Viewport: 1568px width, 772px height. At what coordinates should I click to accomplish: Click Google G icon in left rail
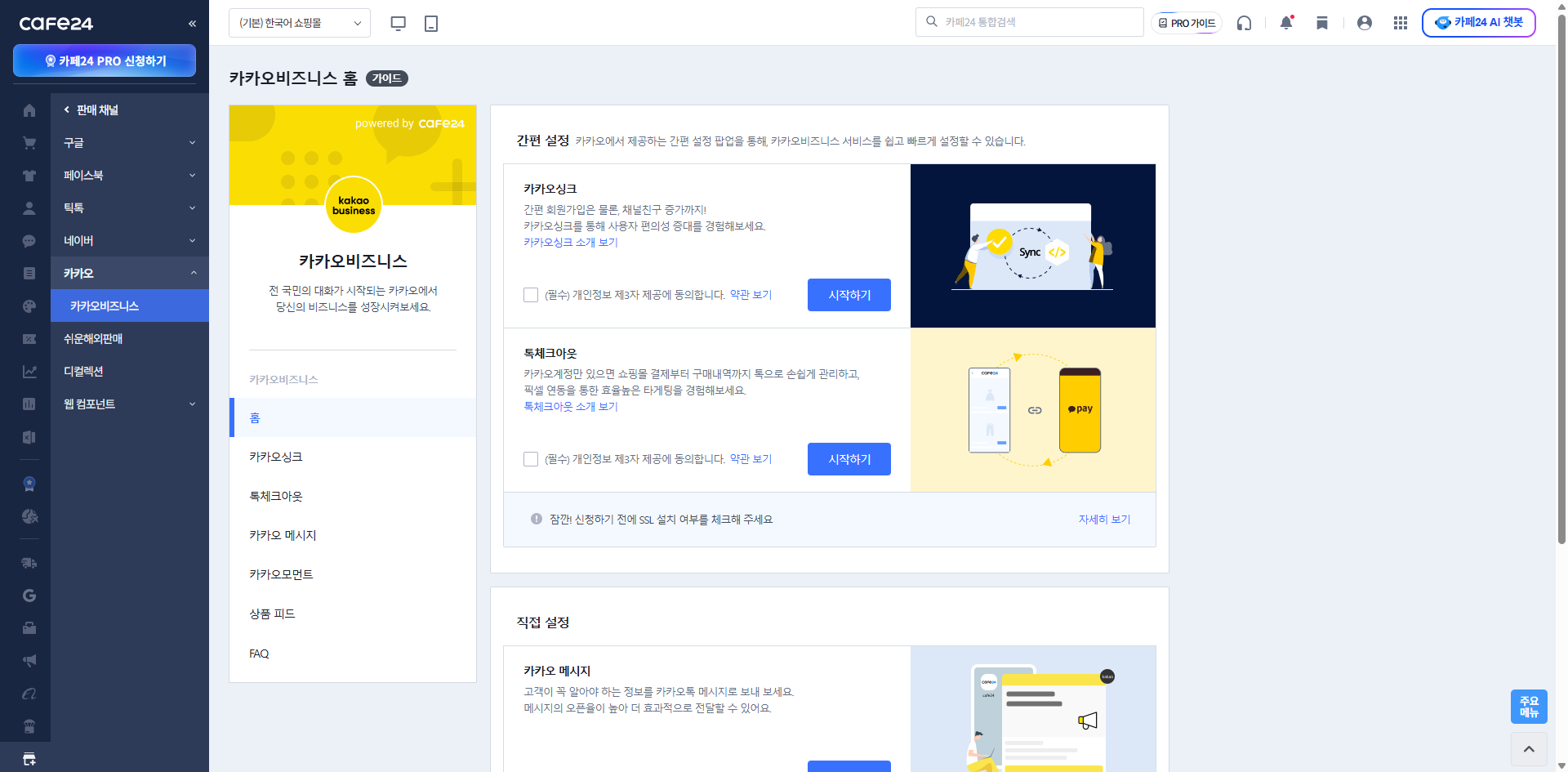[29, 596]
